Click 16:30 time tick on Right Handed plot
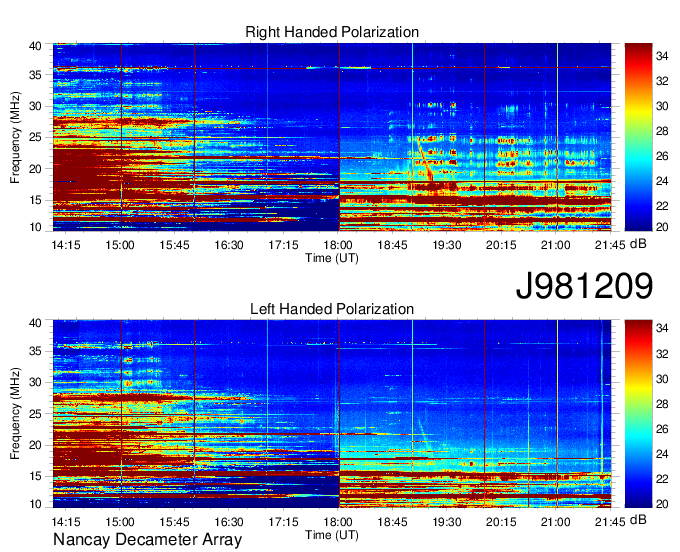Viewport: 680px width, 552px height. [229, 245]
